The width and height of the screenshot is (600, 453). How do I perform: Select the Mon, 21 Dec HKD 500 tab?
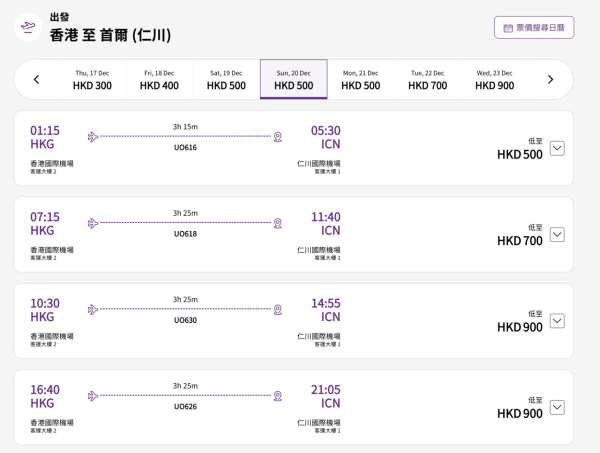tap(360, 80)
